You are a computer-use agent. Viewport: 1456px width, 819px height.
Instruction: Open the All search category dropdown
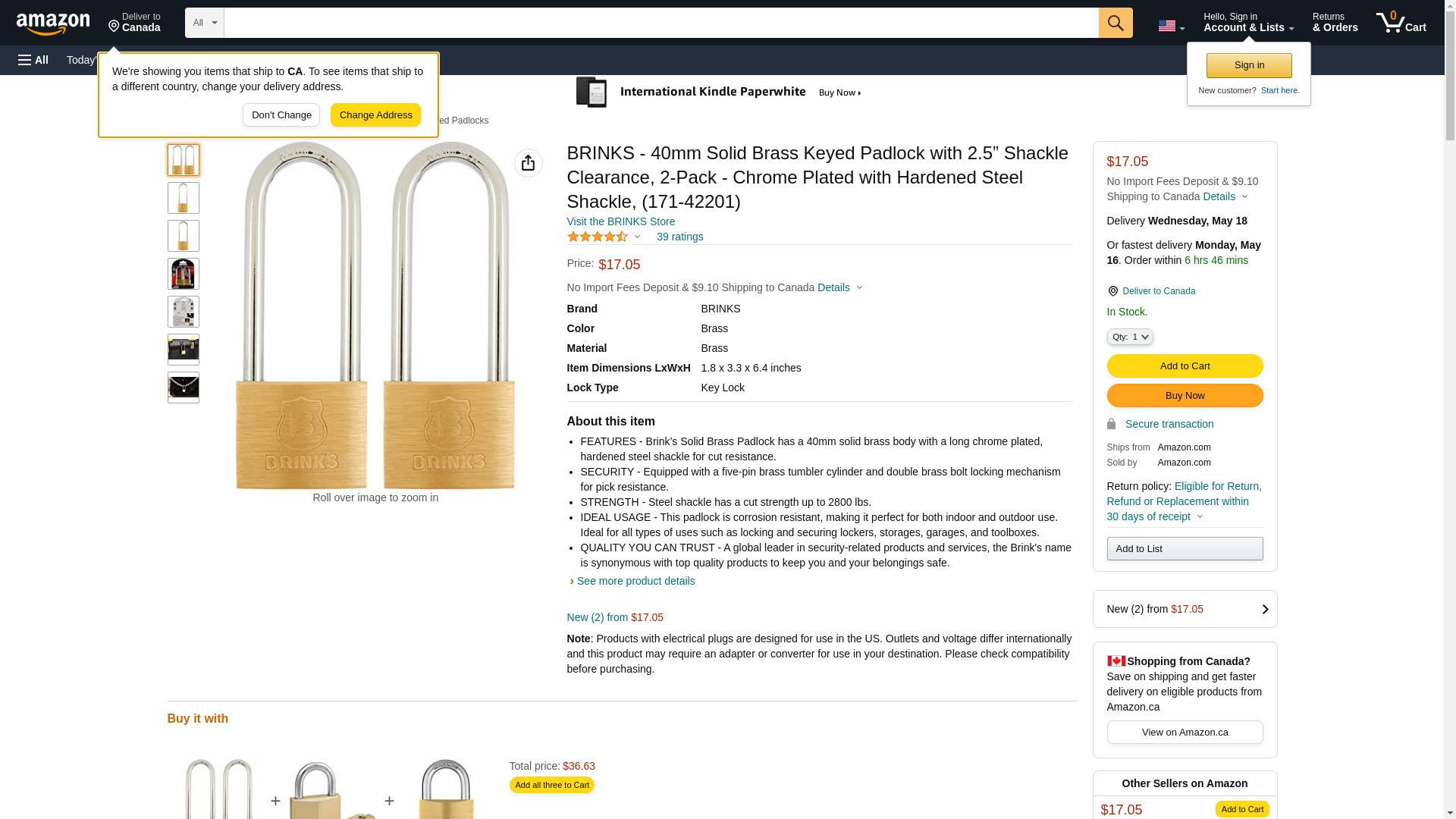pos(204,23)
